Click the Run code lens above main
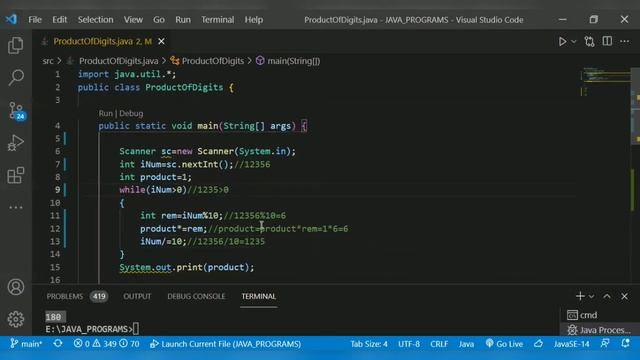The image size is (640, 360). pyautogui.click(x=105, y=113)
